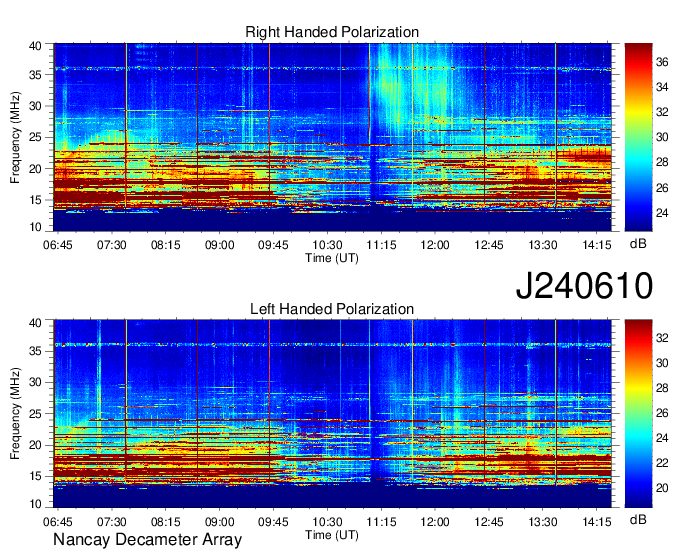This screenshot has width=680, height=552.
Task: Click the 11:15 time tick of the left-handed plot
Action: click(x=381, y=522)
